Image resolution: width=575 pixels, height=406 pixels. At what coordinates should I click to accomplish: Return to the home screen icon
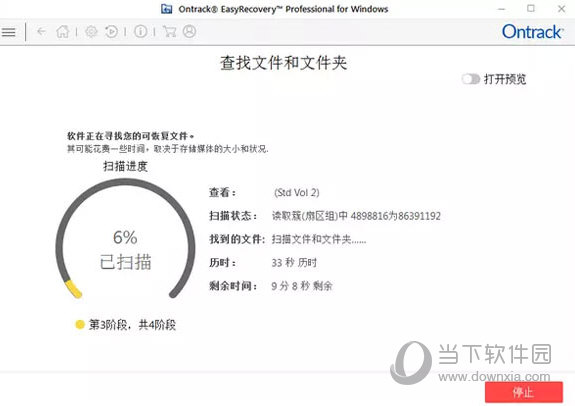(63, 32)
